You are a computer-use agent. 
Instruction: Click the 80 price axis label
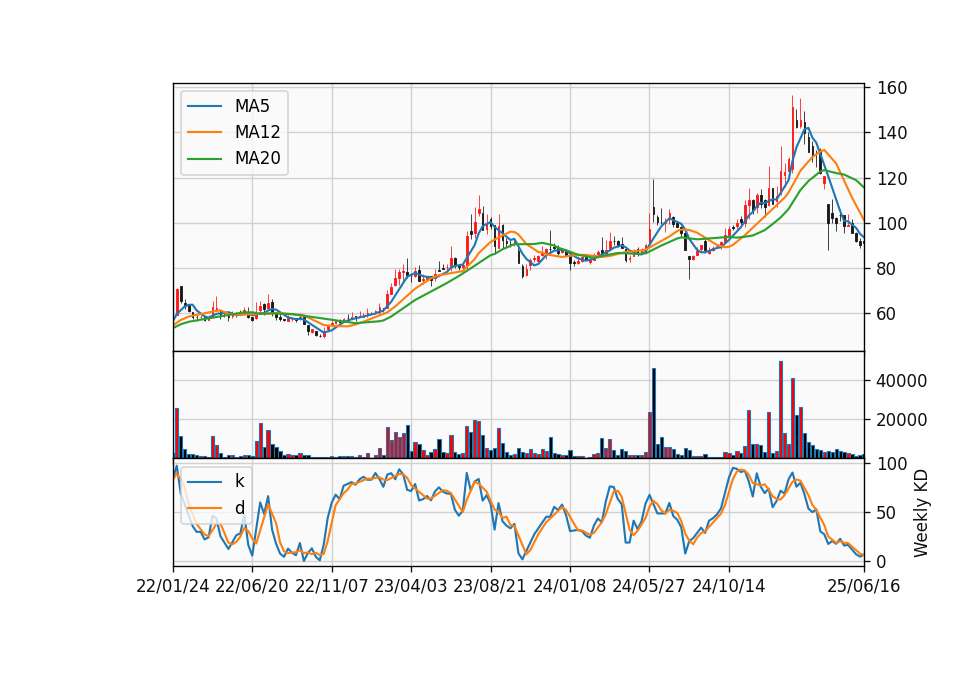(x=886, y=269)
